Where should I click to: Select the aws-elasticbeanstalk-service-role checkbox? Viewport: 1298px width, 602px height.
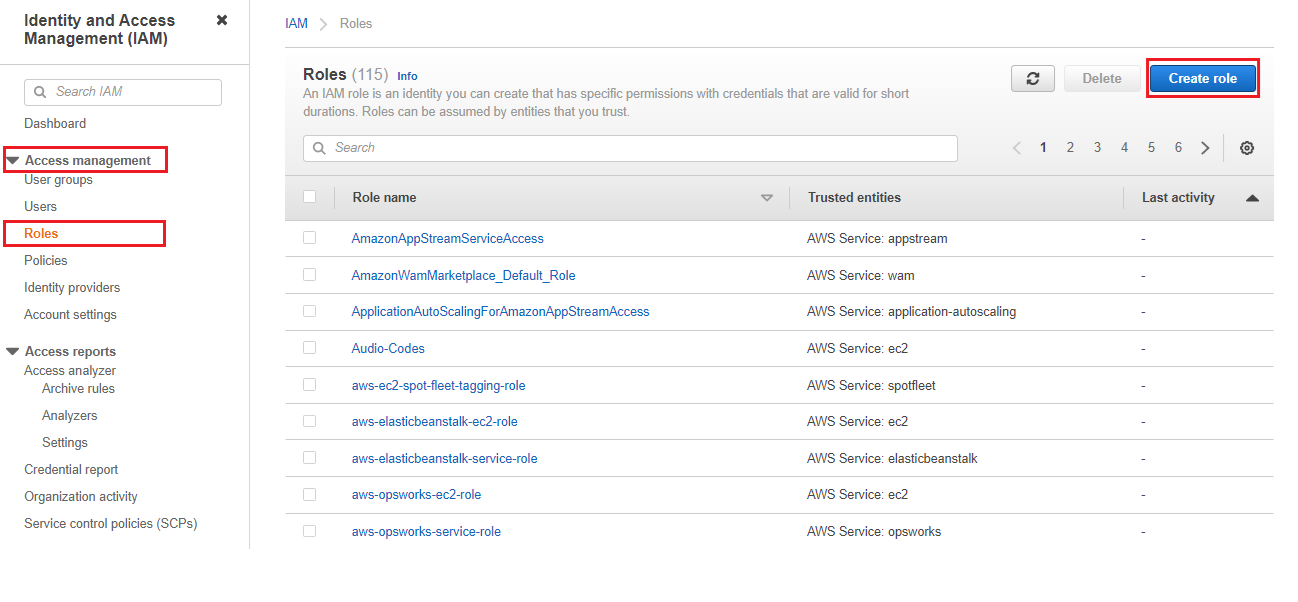pos(310,457)
